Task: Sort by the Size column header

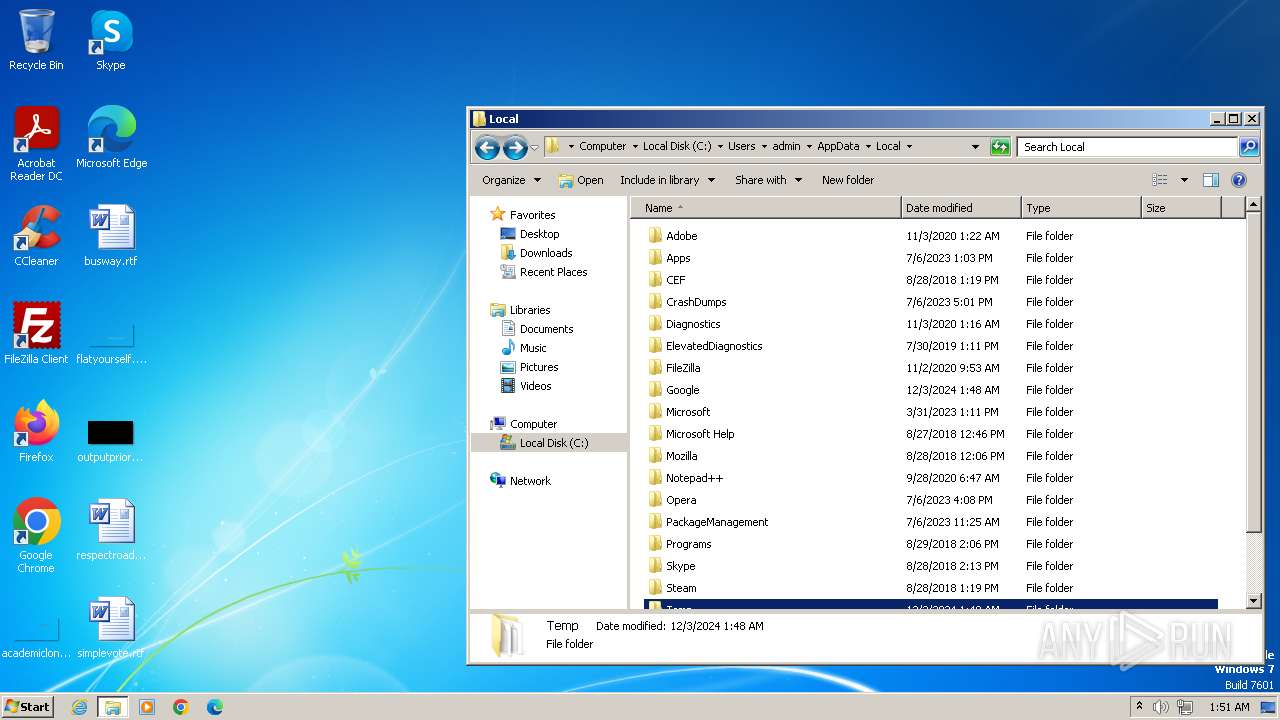Action: point(1181,208)
